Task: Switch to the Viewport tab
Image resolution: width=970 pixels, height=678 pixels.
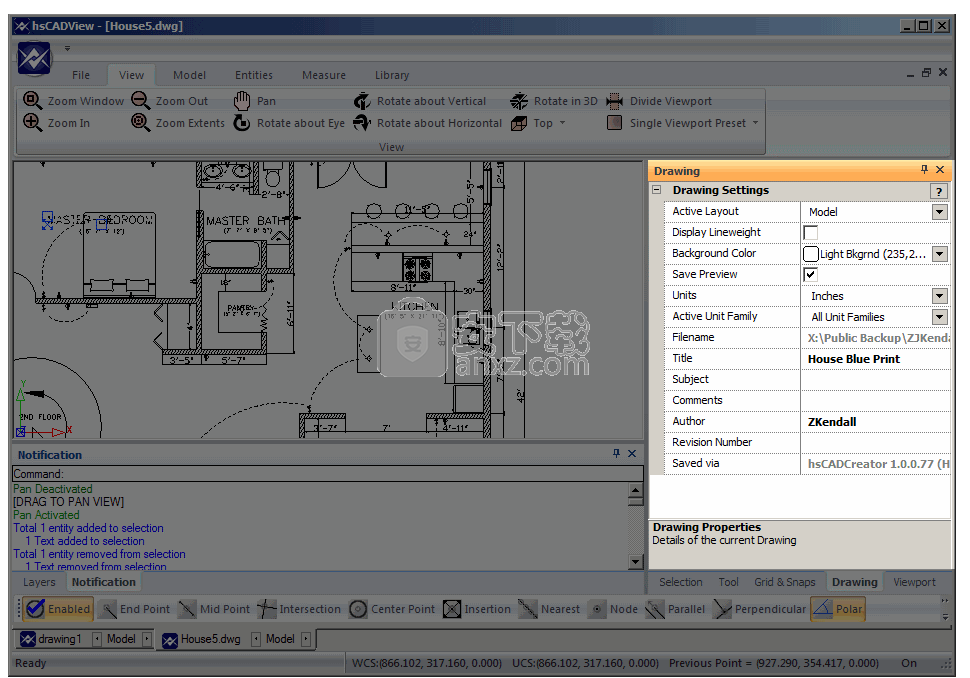Action: pyautogui.click(x=914, y=582)
